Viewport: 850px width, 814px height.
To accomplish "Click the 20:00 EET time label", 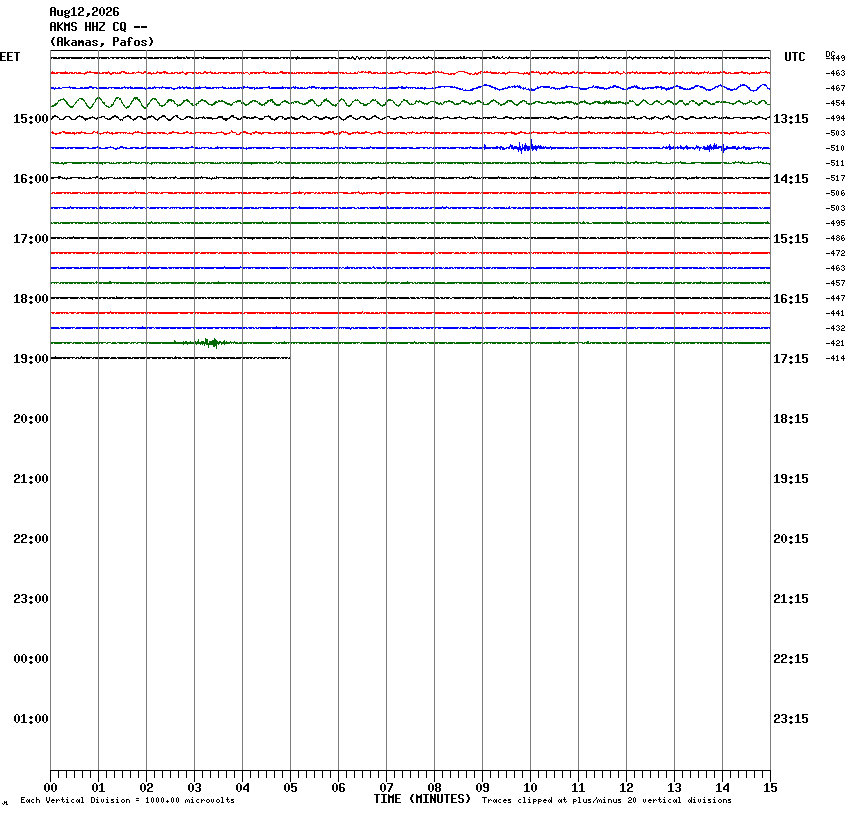I will click(31, 419).
